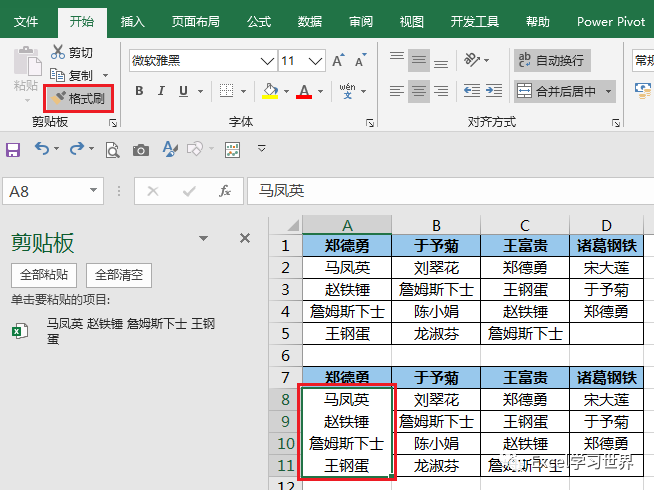Screen dimensions: 654x490
Task: Click the Cut (剪切) scissors icon
Action: [x=58, y=52]
